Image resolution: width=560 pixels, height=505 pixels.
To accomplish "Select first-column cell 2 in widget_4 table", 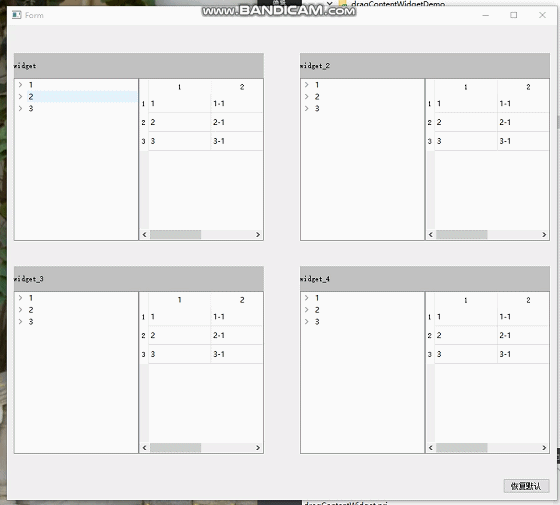I will (466, 335).
